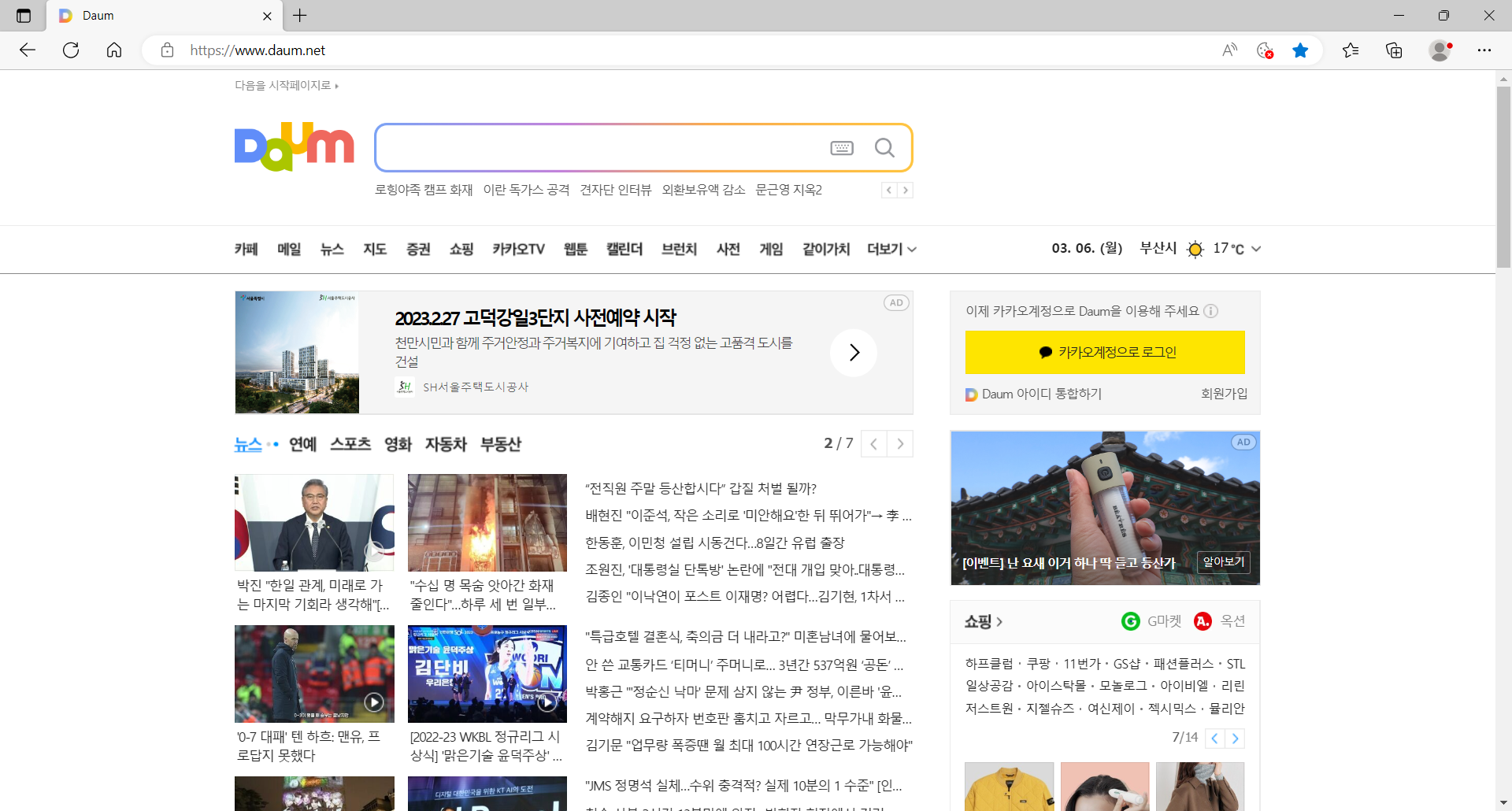Open 옥션 shopping shortcut
This screenshot has height=811, width=1512.
pos(1220,621)
